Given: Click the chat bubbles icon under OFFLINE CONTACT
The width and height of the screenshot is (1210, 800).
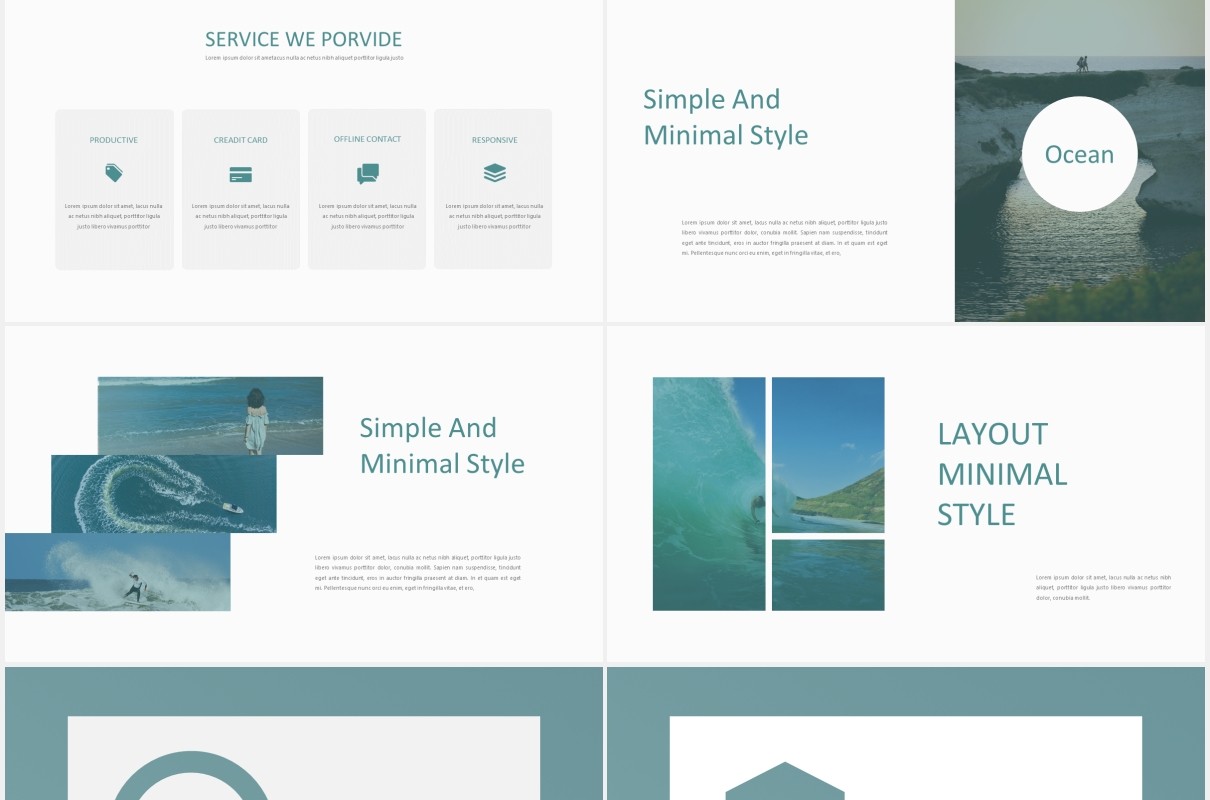Looking at the screenshot, I should 367,174.
